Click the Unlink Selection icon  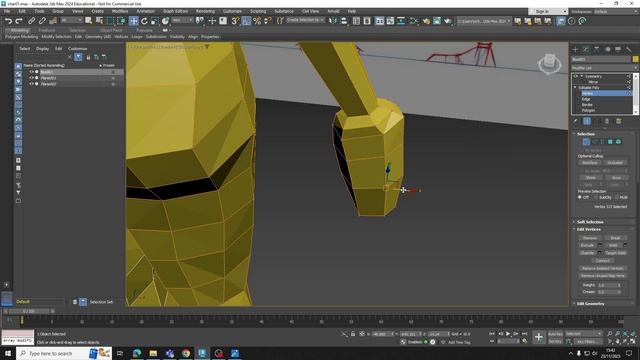42,20
